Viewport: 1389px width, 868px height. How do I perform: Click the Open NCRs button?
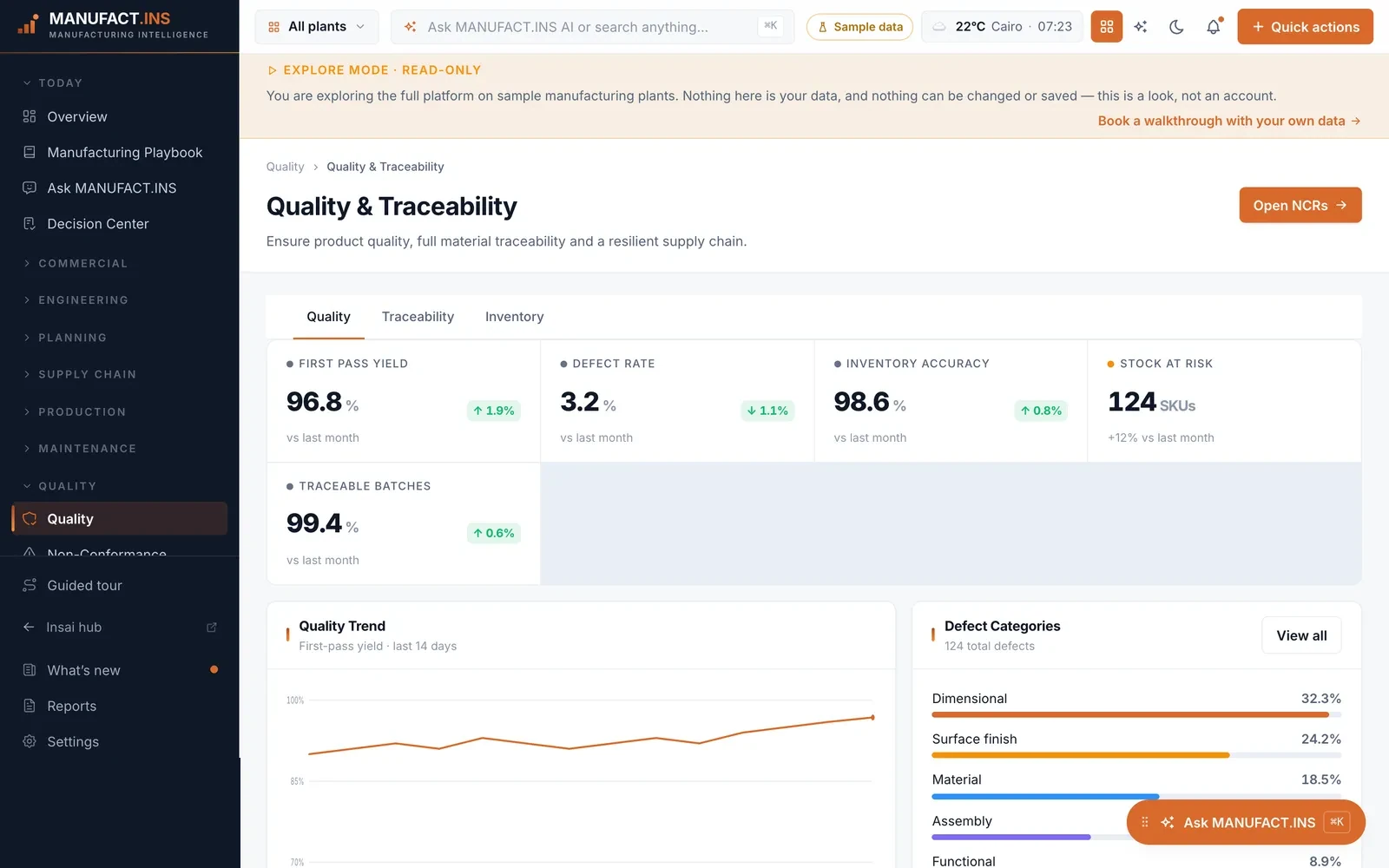coord(1300,205)
